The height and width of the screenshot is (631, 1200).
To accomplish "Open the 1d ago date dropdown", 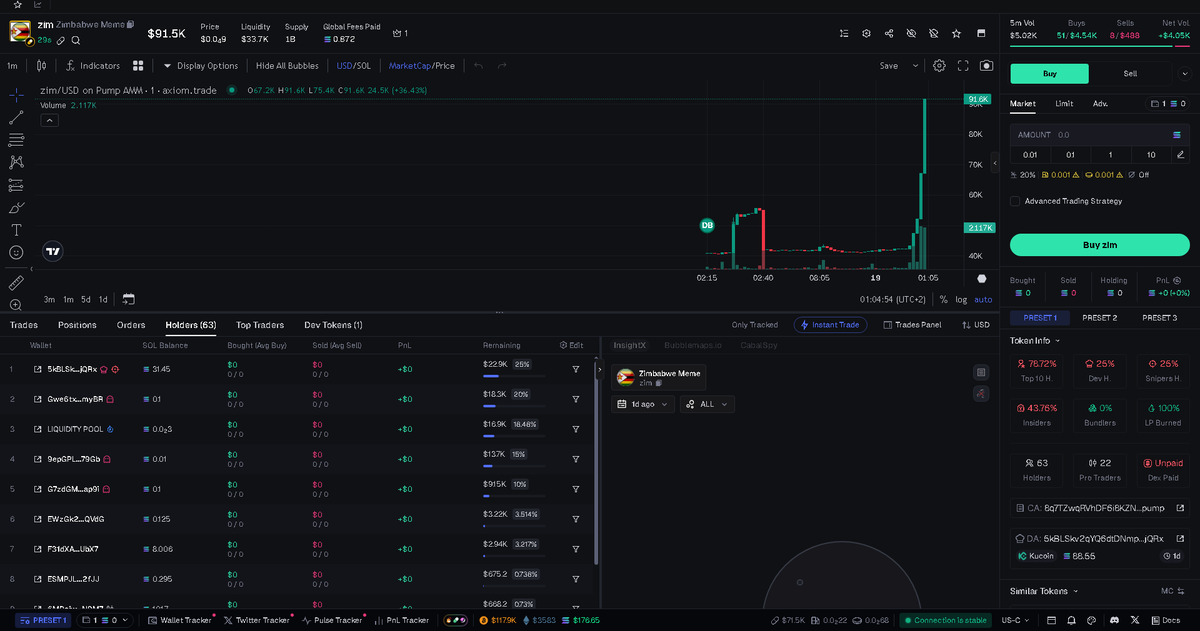I will tap(643, 404).
